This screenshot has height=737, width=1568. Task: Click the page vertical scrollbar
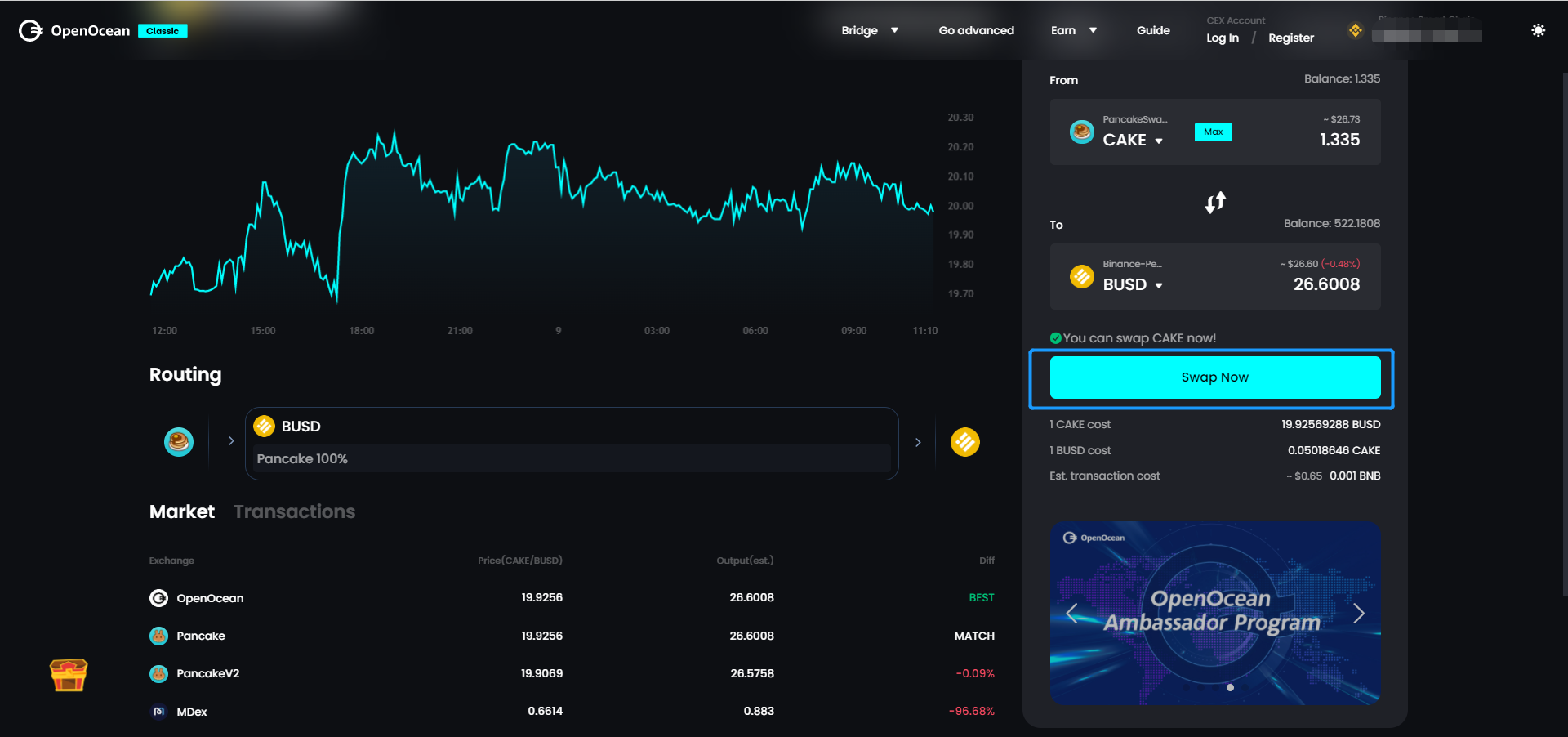point(1564,335)
